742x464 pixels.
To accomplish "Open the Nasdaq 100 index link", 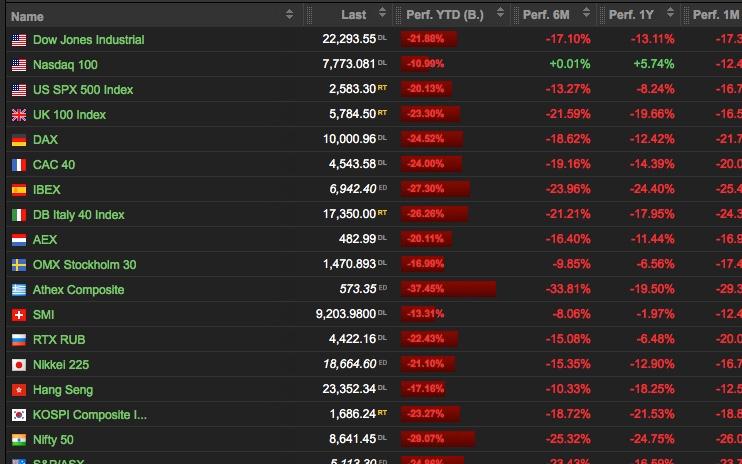I will pyautogui.click(x=66, y=65).
